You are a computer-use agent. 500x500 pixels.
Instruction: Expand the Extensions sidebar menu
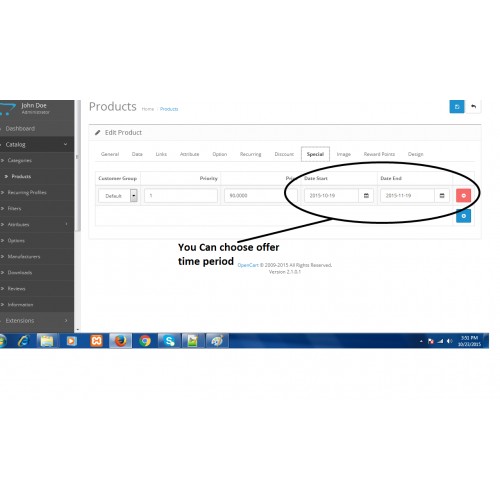point(37,320)
